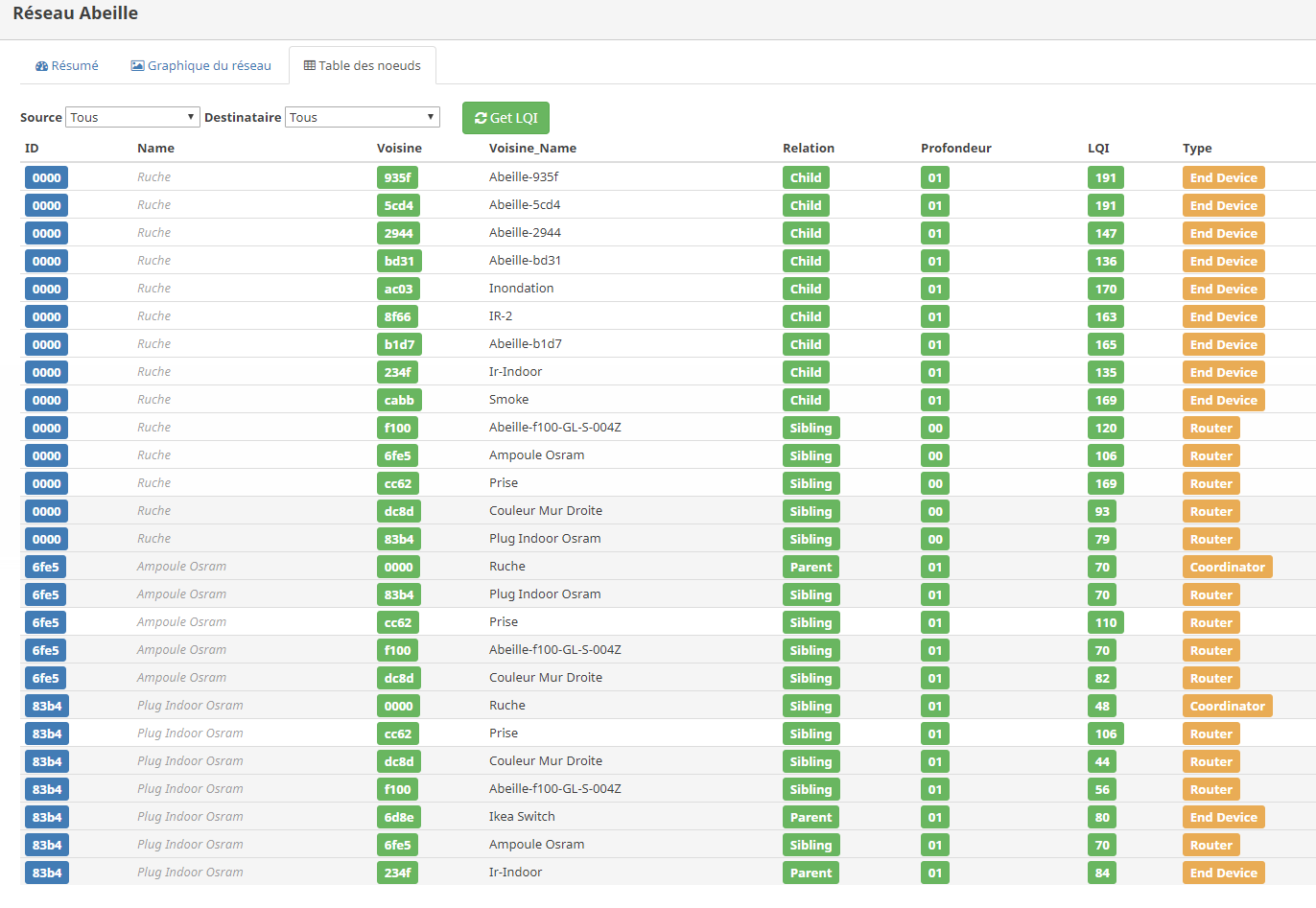Select the Abeille-b1d7 neighbor name
The width and height of the screenshot is (1316, 908).
tap(526, 343)
